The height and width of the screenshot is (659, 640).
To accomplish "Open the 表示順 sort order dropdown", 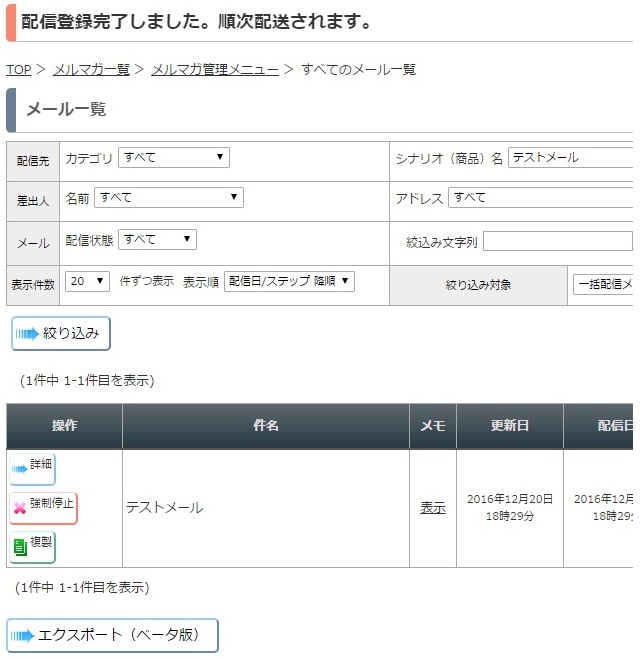I will click(289, 281).
